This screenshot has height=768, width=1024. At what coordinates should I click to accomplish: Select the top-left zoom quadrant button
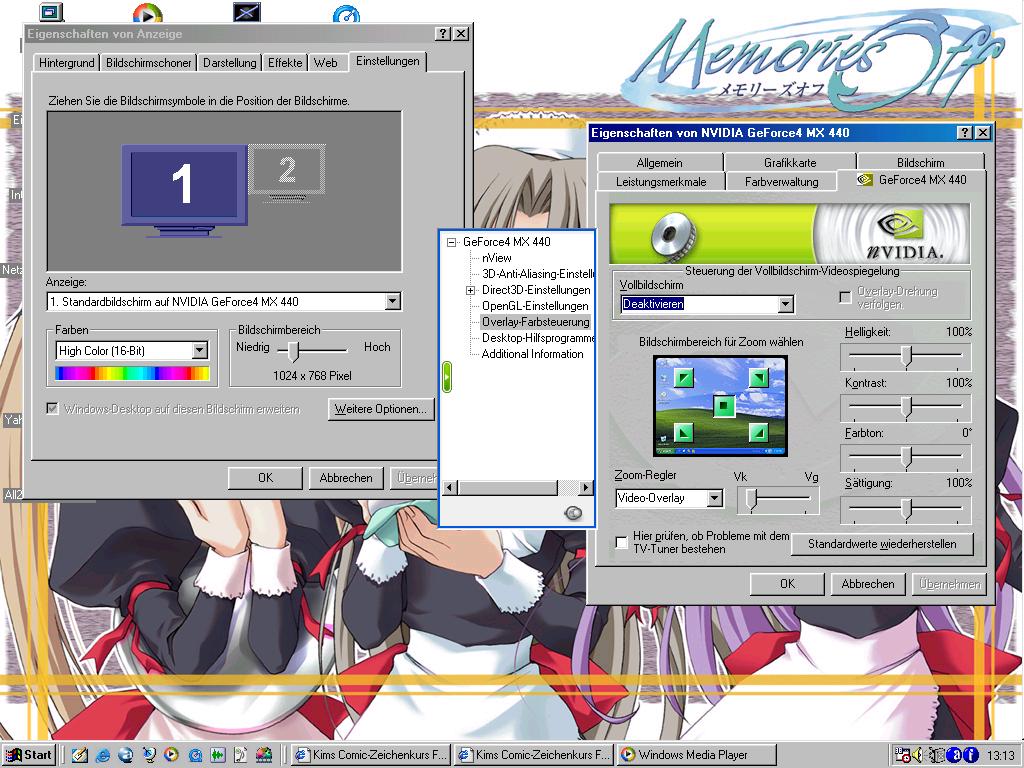pyautogui.click(x=682, y=378)
